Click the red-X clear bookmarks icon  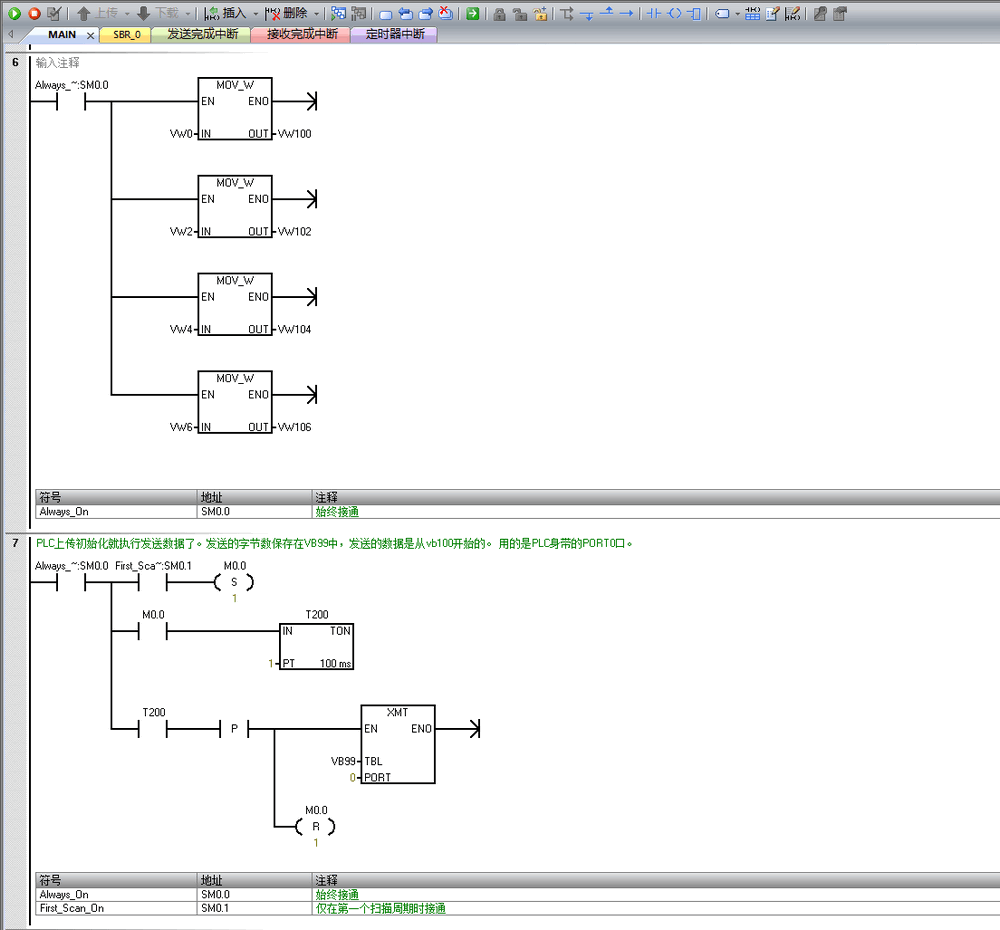445,14
